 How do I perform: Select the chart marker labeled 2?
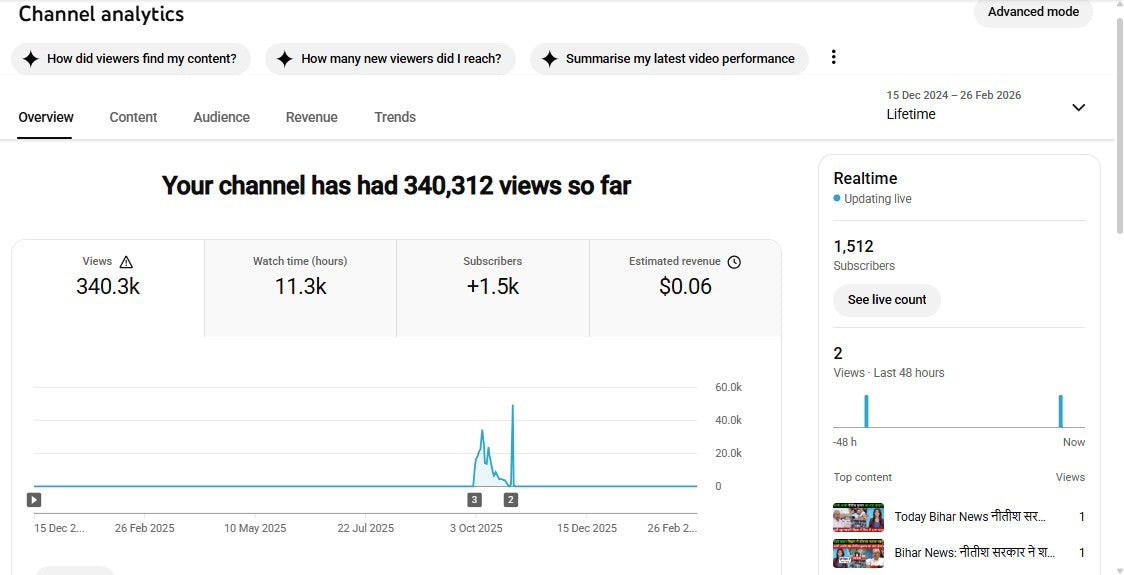click(511, 499)
